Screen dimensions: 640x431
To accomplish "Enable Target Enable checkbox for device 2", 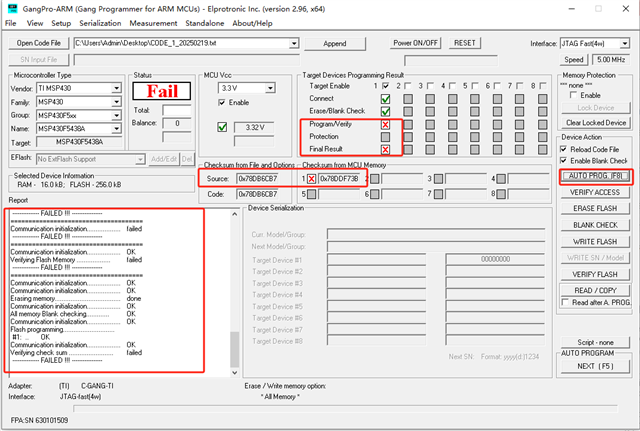I will click(x=408, y=86).
